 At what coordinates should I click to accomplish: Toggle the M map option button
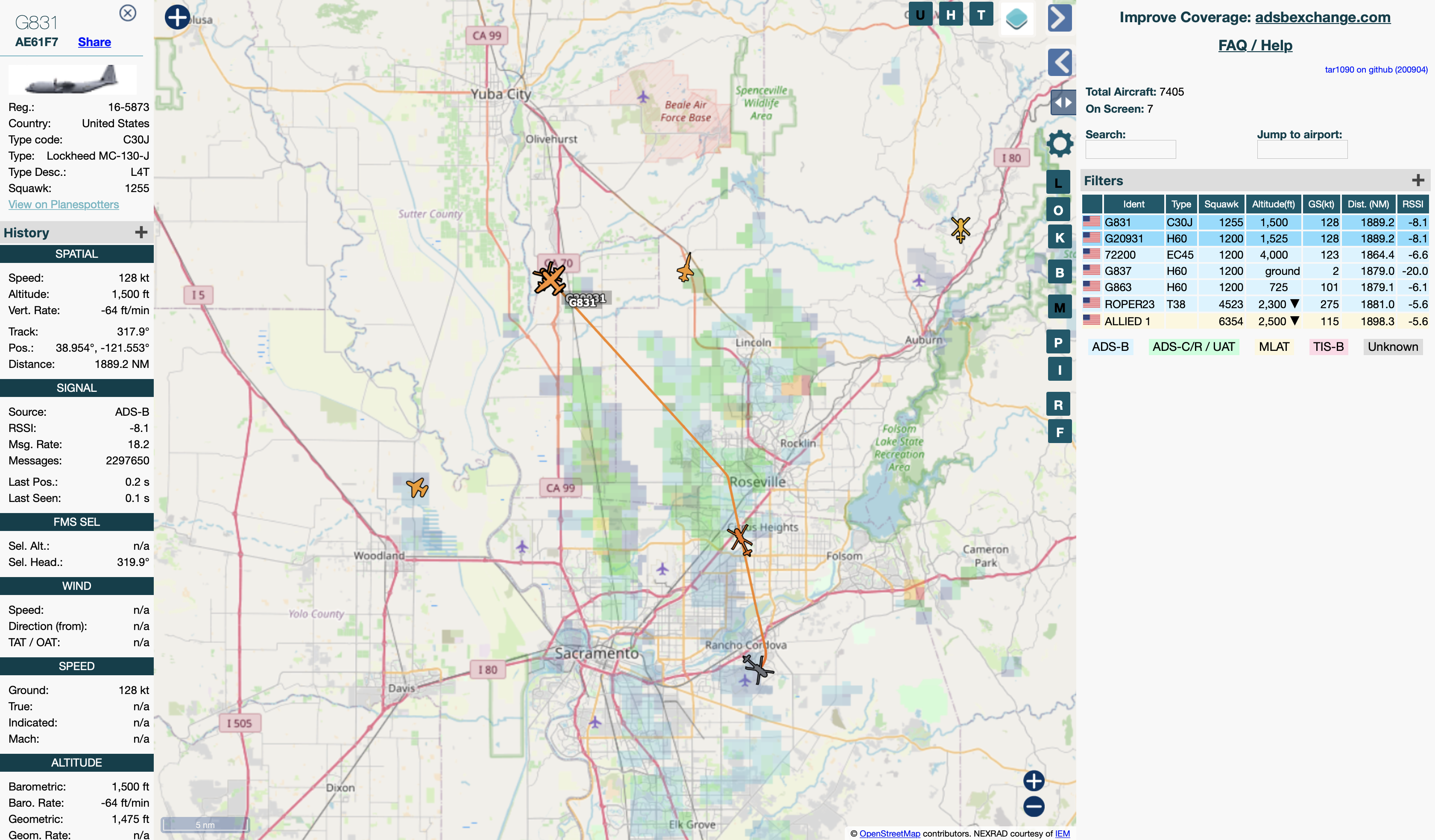[1060, 307]
